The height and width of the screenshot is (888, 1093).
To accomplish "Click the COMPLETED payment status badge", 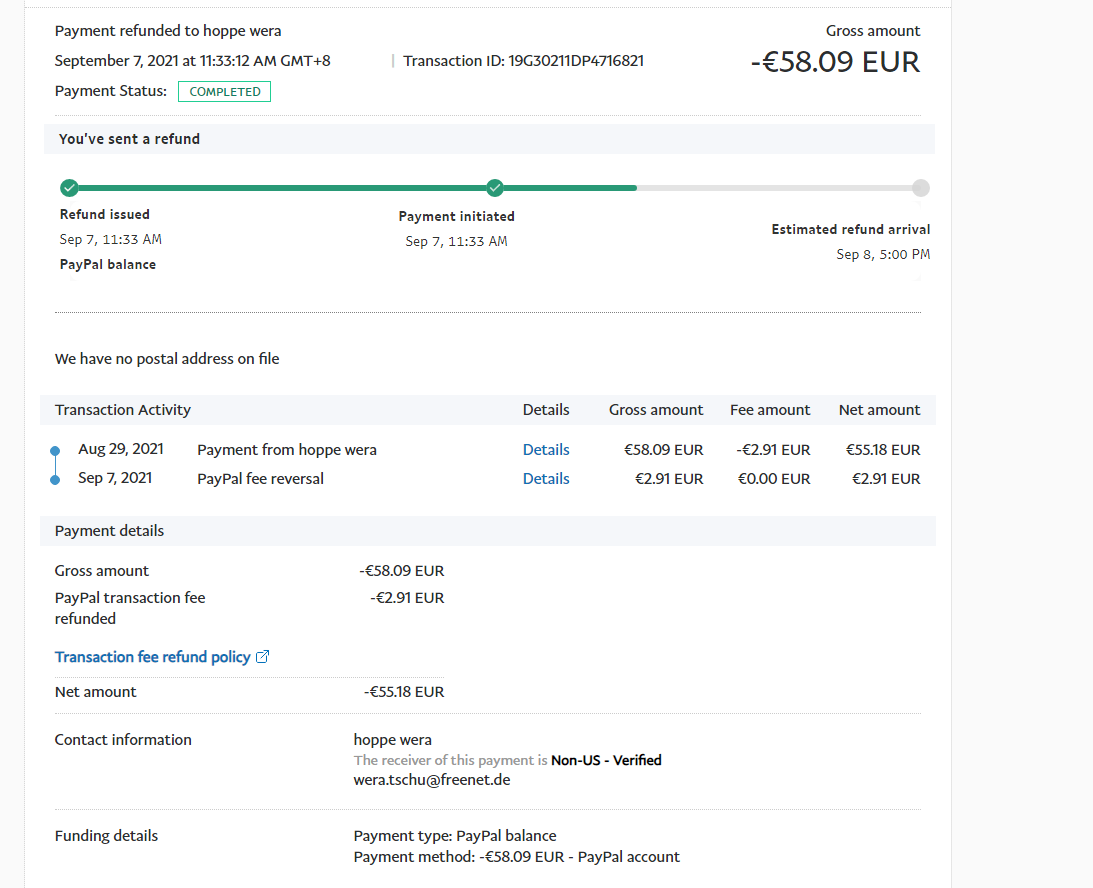I will click(224, 92).
